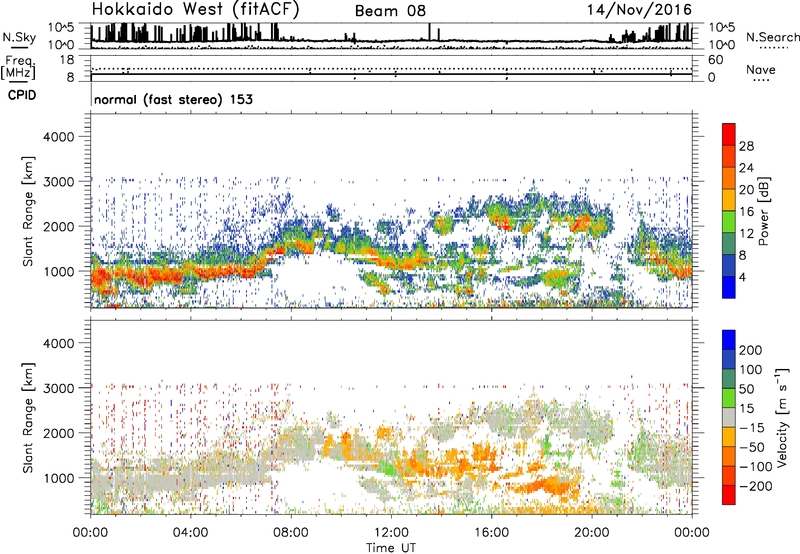Click the '12:00' time axis label
The height and width of the screenshot is (554, 800).
[x=391, y=533]
